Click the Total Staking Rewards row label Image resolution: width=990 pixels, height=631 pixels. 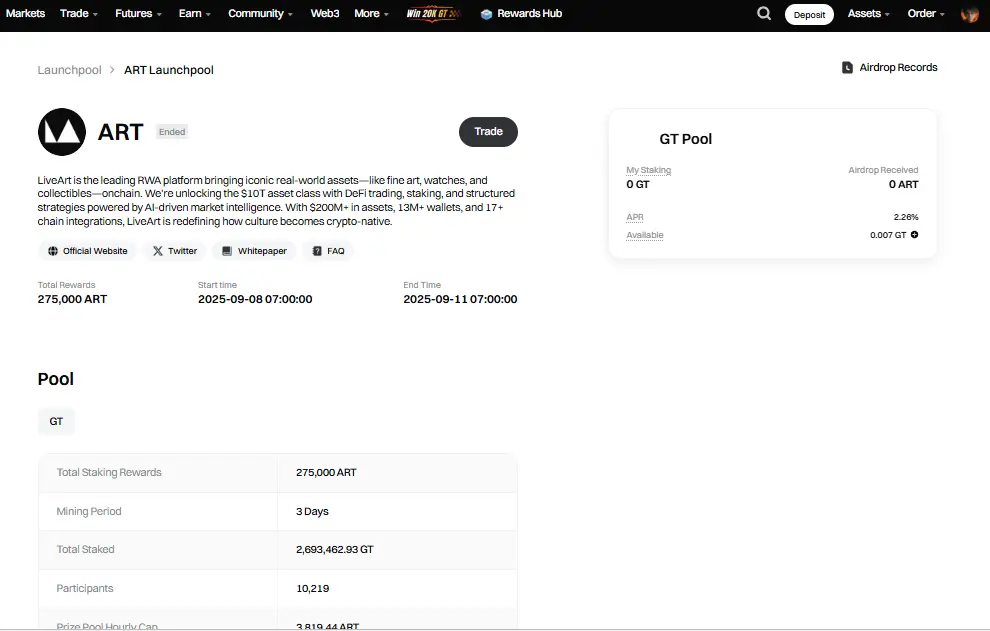(x=109, y=472)
